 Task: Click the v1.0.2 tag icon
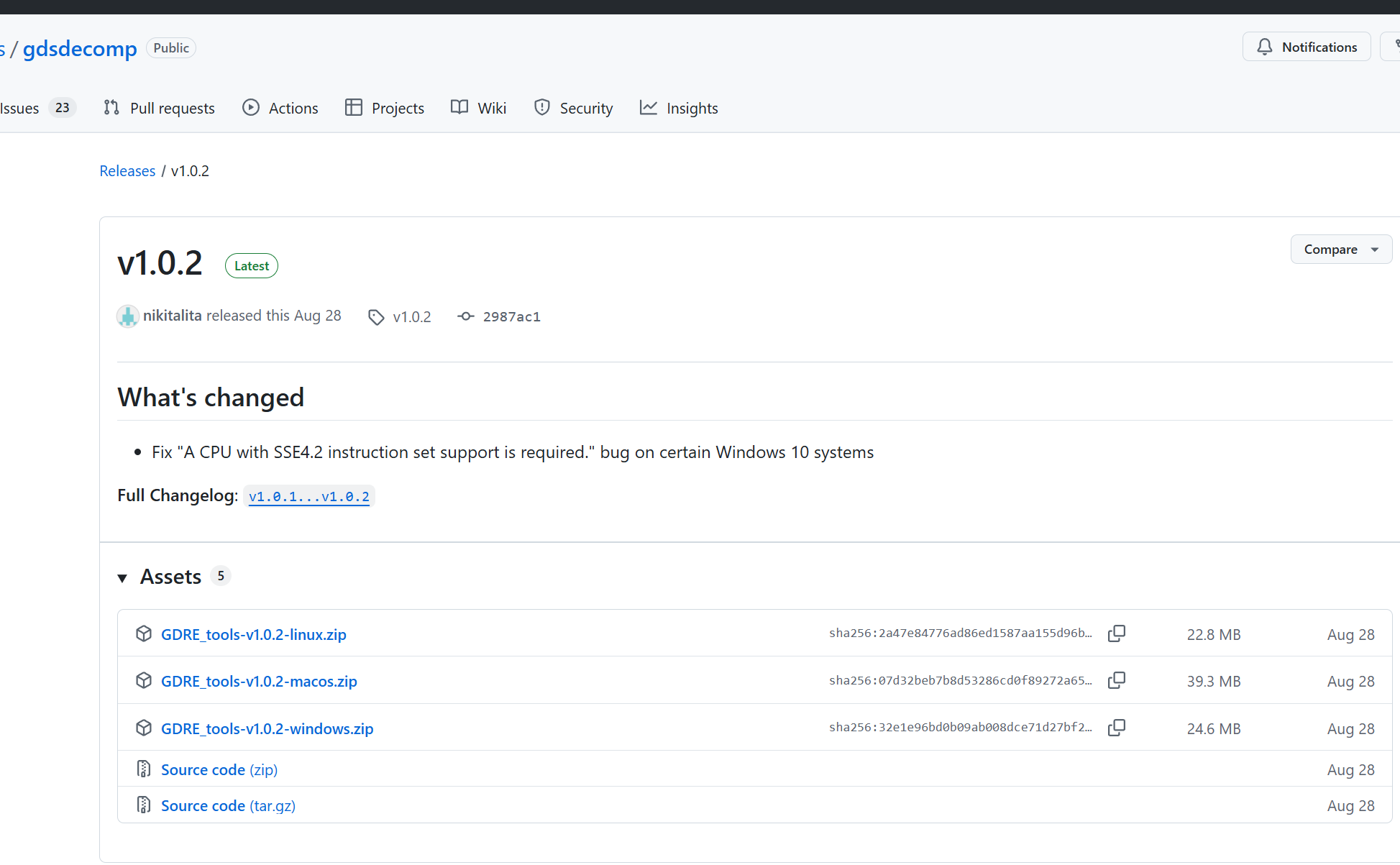[x=376, y=317]
